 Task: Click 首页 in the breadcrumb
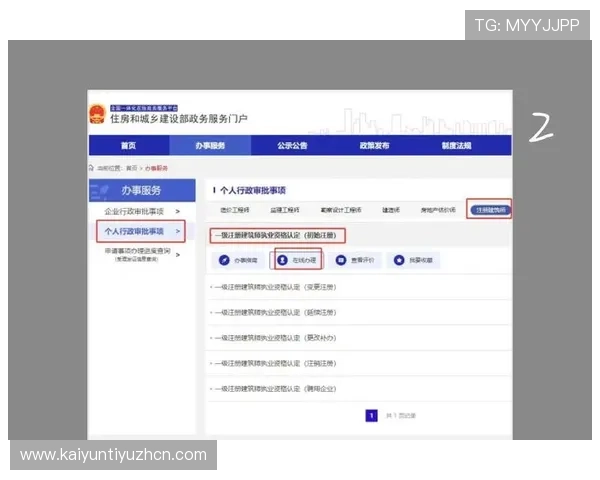coord(131,168)
